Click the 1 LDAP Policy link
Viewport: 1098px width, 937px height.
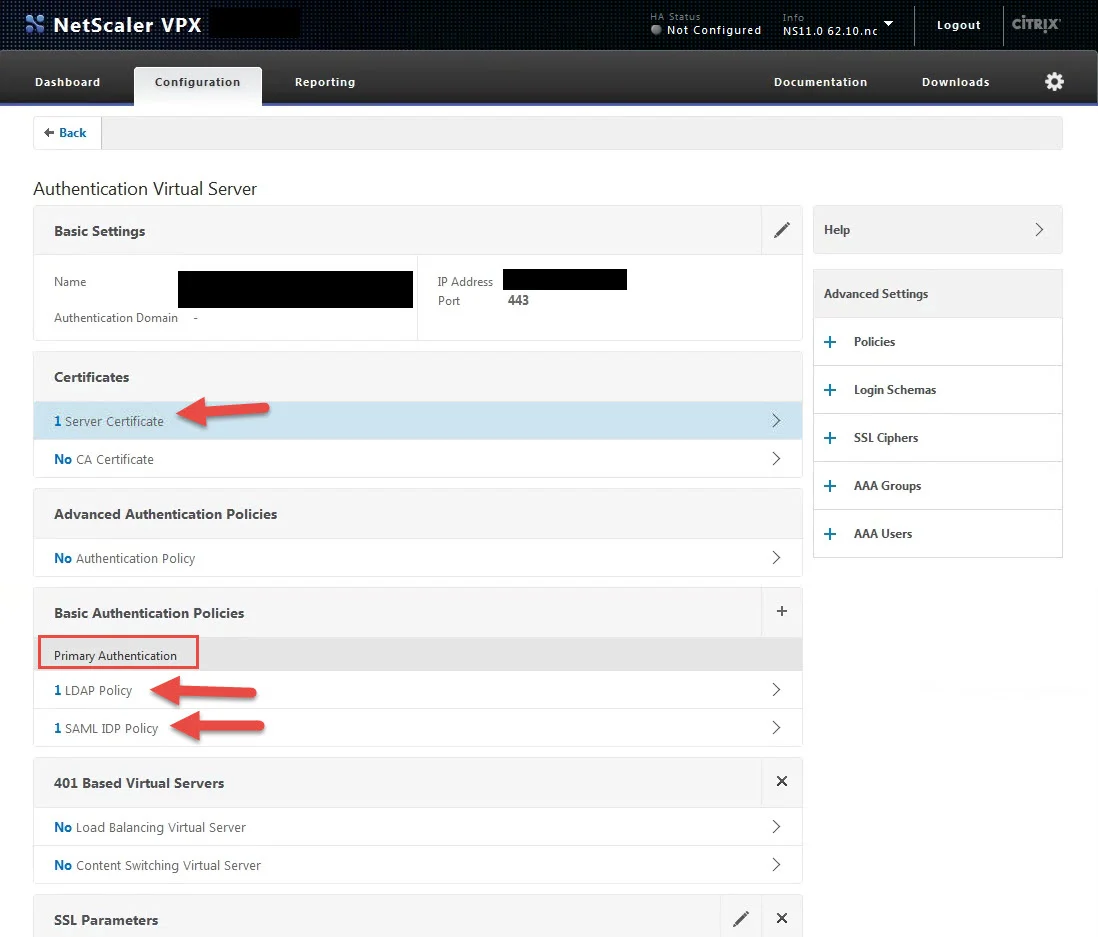[x=93, y=690]
